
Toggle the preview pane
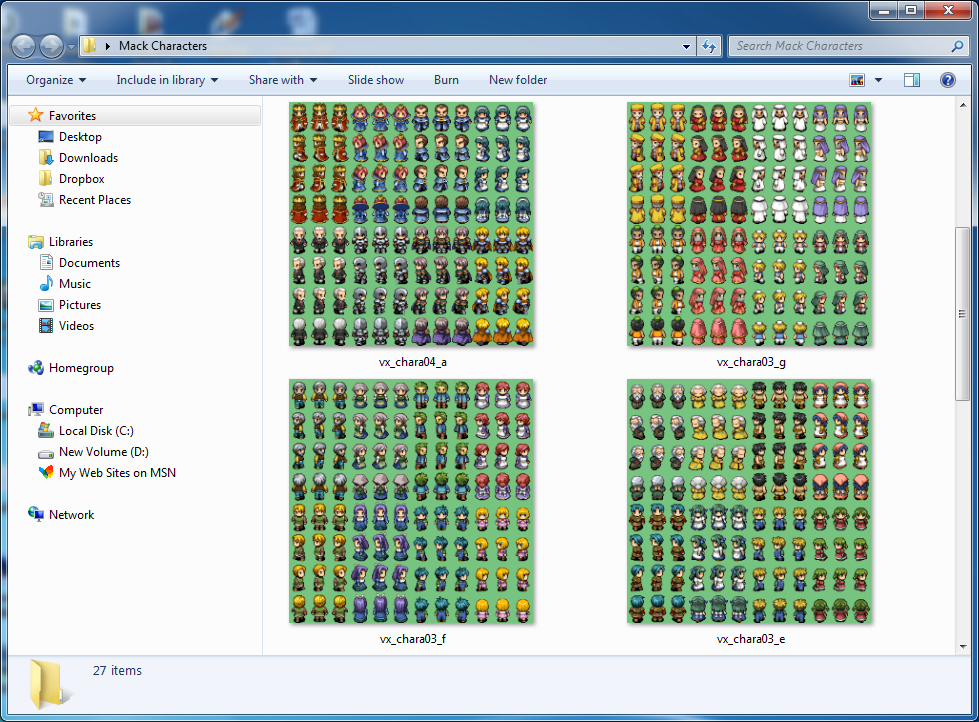(912, 80)
